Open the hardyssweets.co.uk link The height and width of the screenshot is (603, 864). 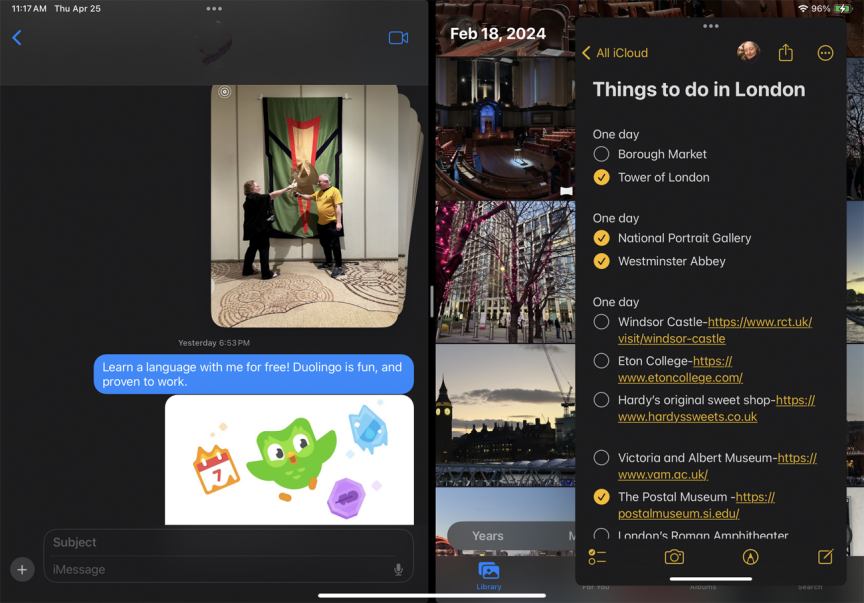[x=716, y=408]
